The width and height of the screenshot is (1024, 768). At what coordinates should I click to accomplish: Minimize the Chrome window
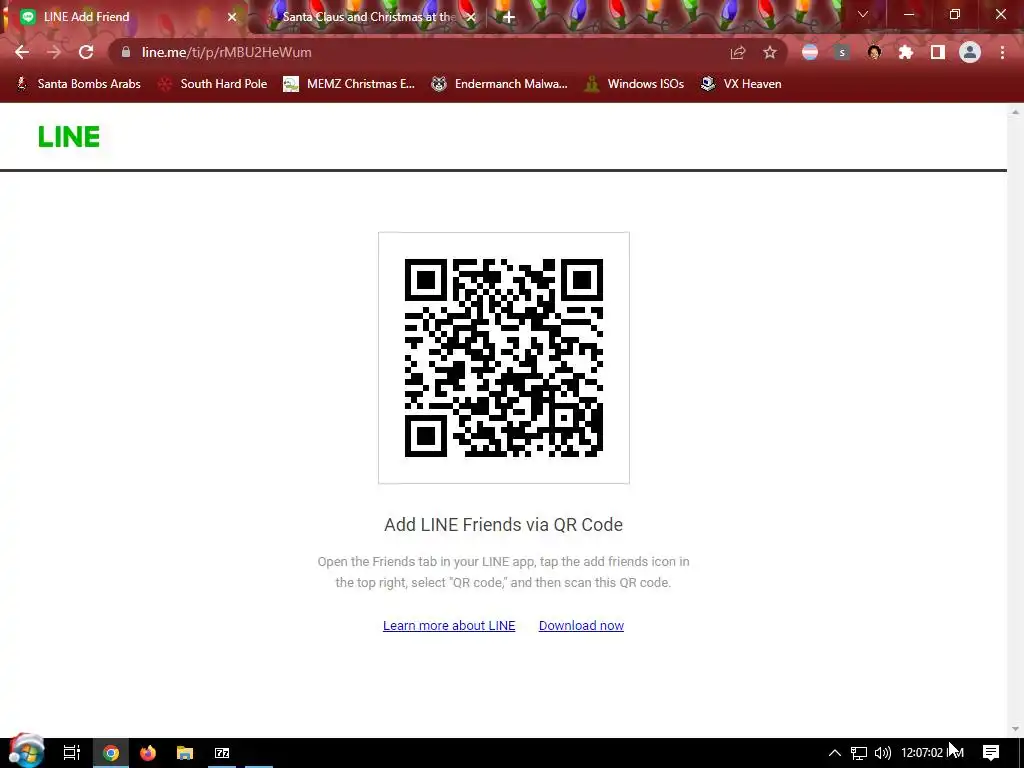[909, 14]
